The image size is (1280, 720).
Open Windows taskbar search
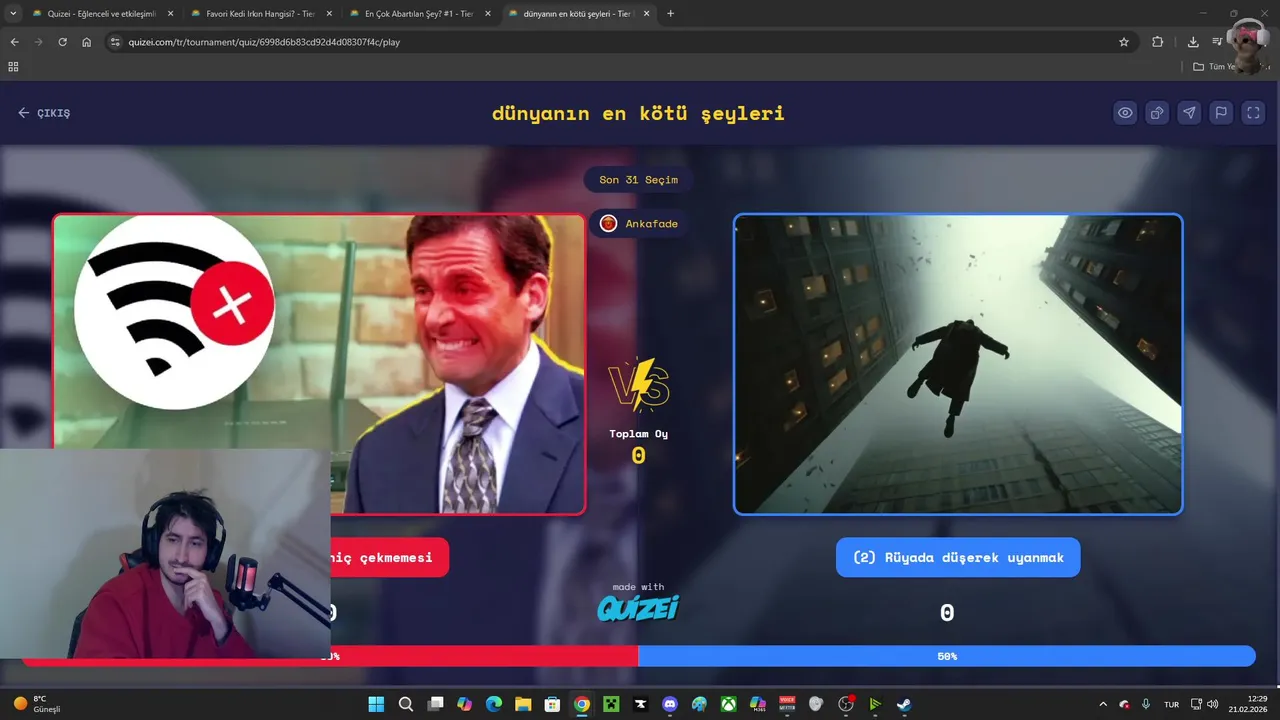(x=405, y=704)
